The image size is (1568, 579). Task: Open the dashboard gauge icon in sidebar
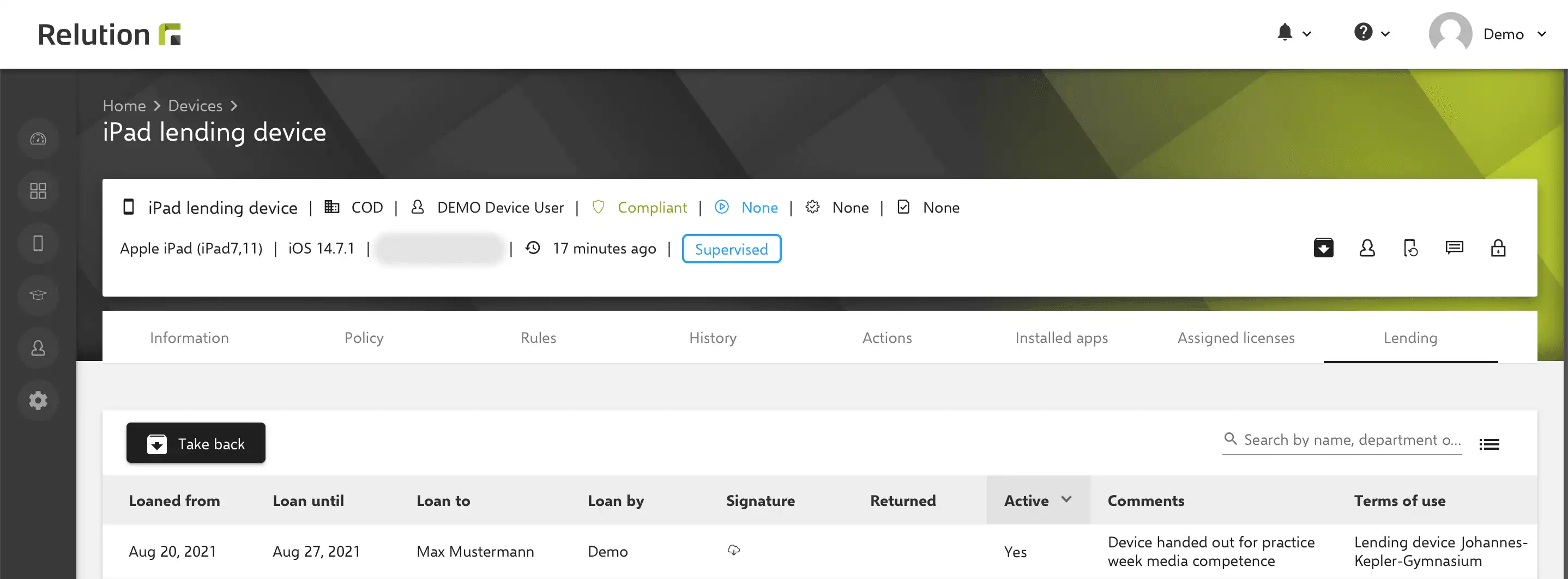[38, 139]
